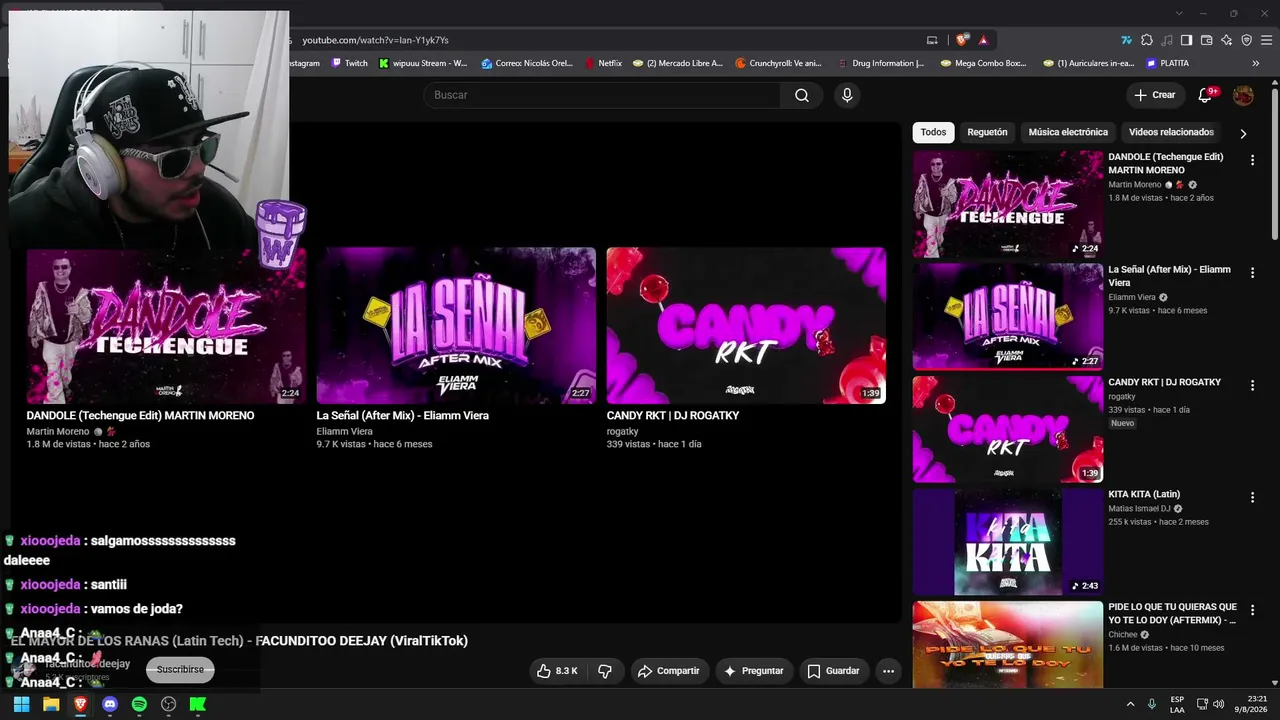
Task: Open La Señal After Mix end-screen thumbnail
Action: pyautogui.click(x=456, y=326)
